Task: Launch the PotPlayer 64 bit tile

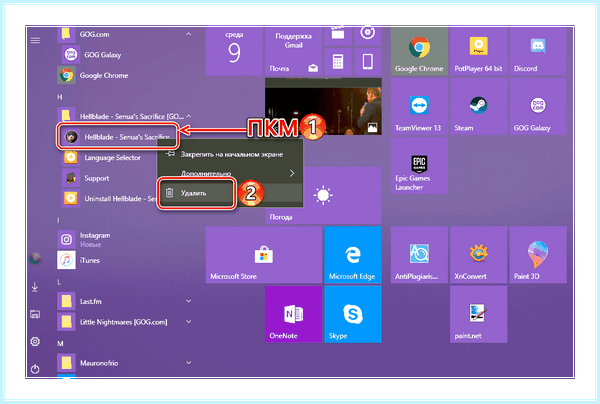Action: tap(478, 51)
